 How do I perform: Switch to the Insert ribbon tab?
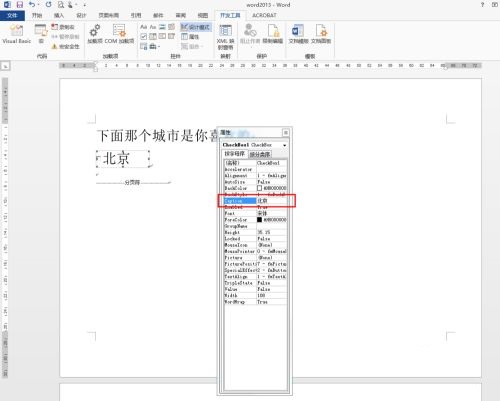(59, 16)
